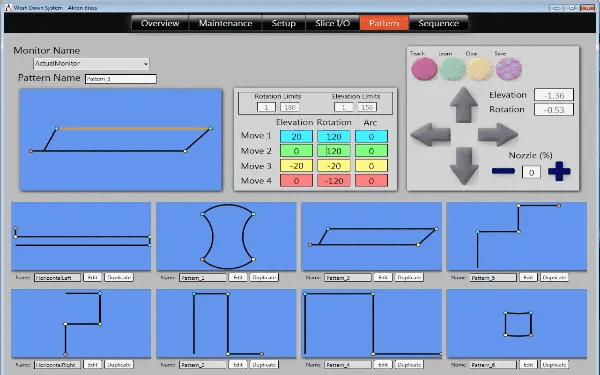Screen dimensions: 600x375
Task: Go to the Slice I/O tab
Action: point(333,23)
